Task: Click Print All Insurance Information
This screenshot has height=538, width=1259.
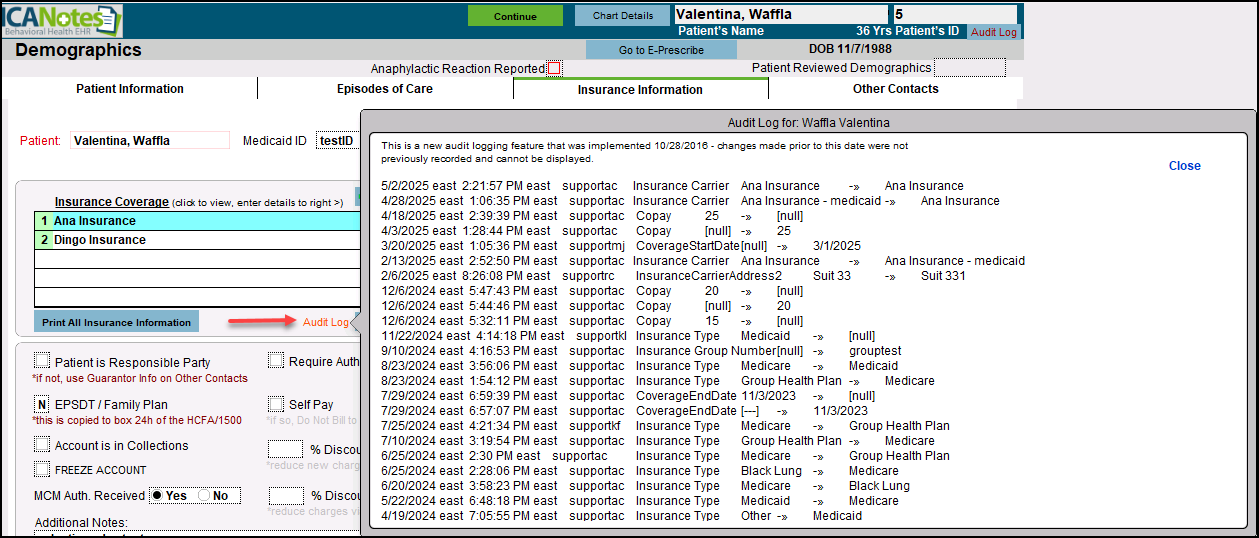Action: coord(116,322)
